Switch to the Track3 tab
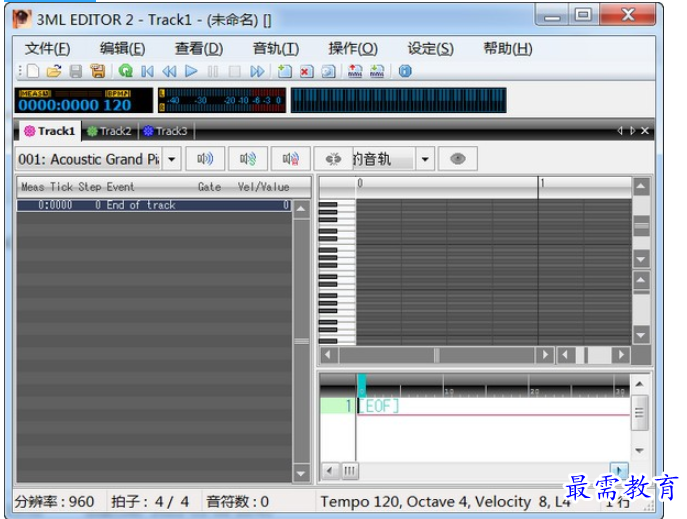This screenshot has width=687, height=519. click(x=166, y=131)
